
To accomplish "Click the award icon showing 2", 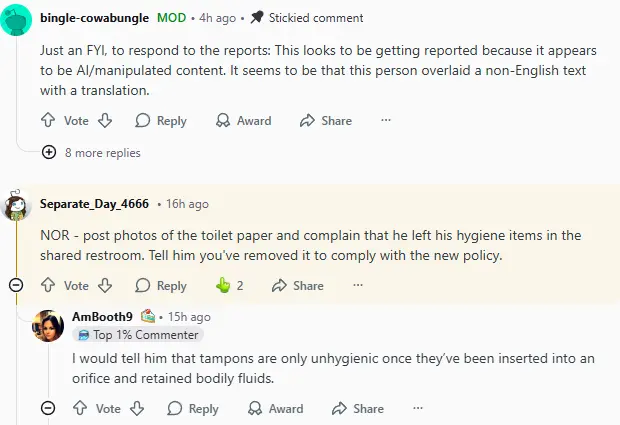I will 223,285.
